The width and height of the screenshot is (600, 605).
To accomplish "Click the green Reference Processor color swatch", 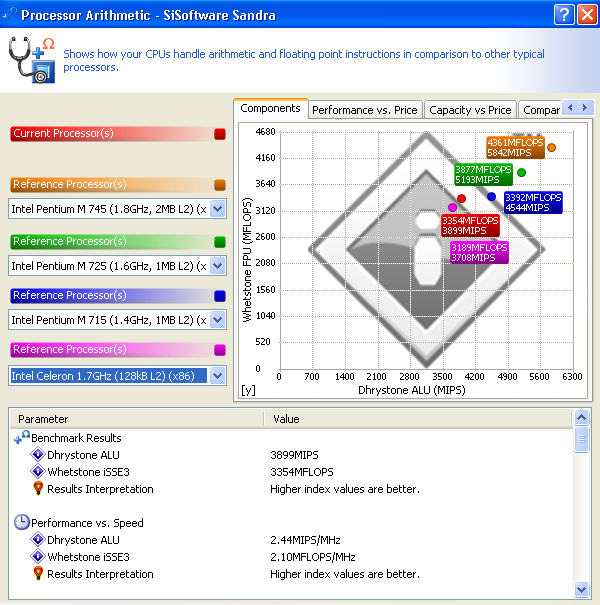I will click(220, 242).
